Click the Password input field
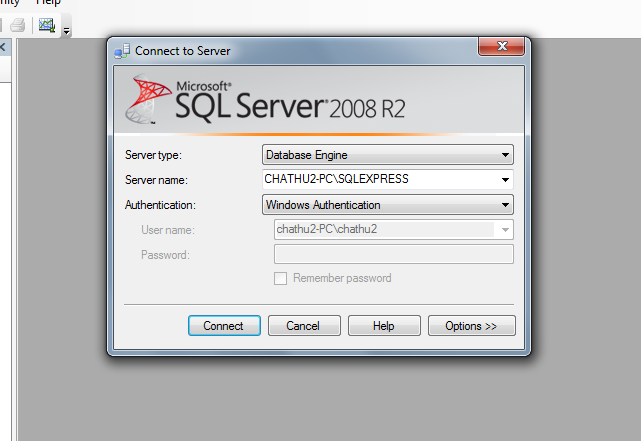Viewport: 641px width, 441px height. click(393, 254)
